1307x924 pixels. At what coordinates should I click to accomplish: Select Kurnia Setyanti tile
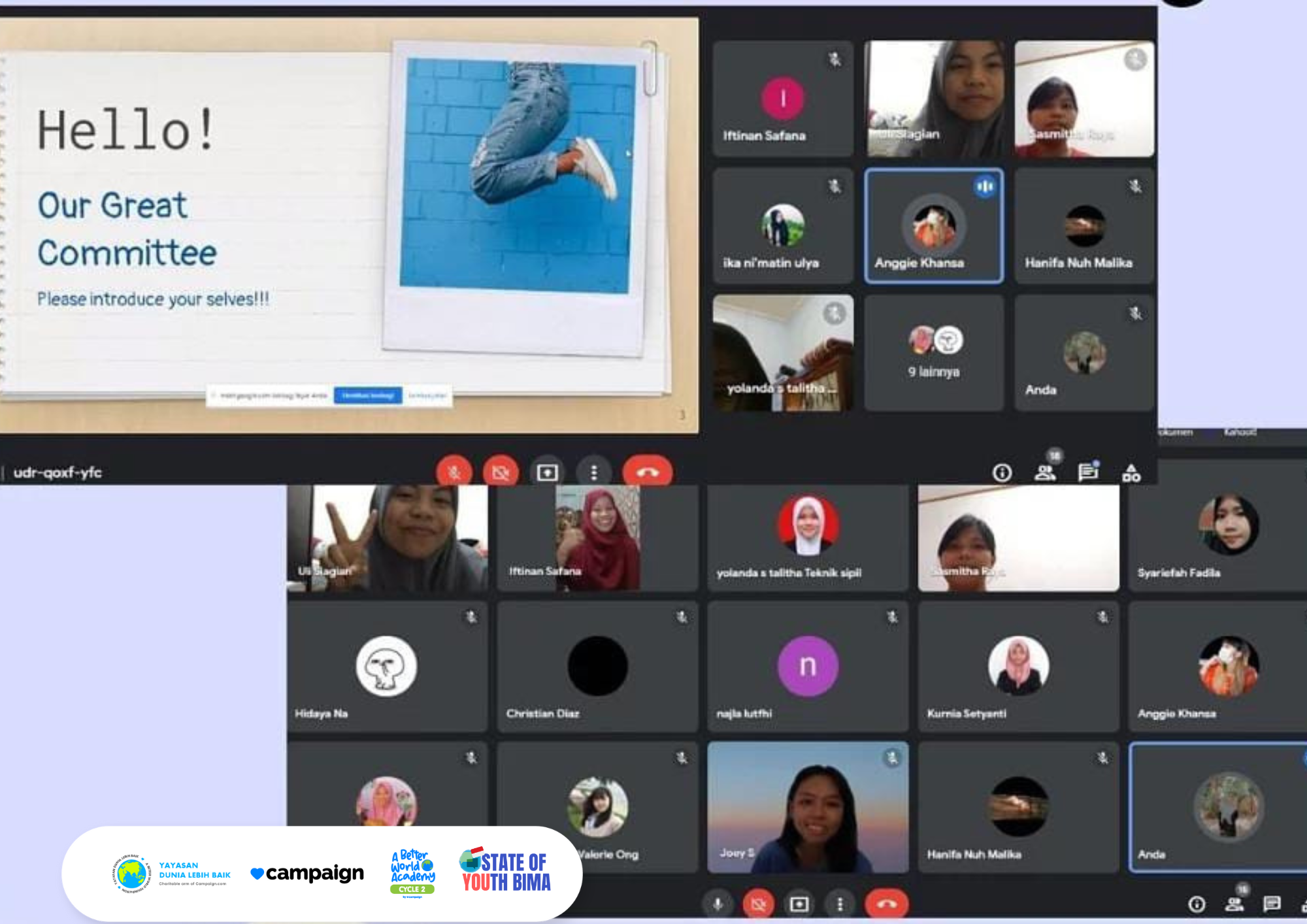tap(1018, 666)
